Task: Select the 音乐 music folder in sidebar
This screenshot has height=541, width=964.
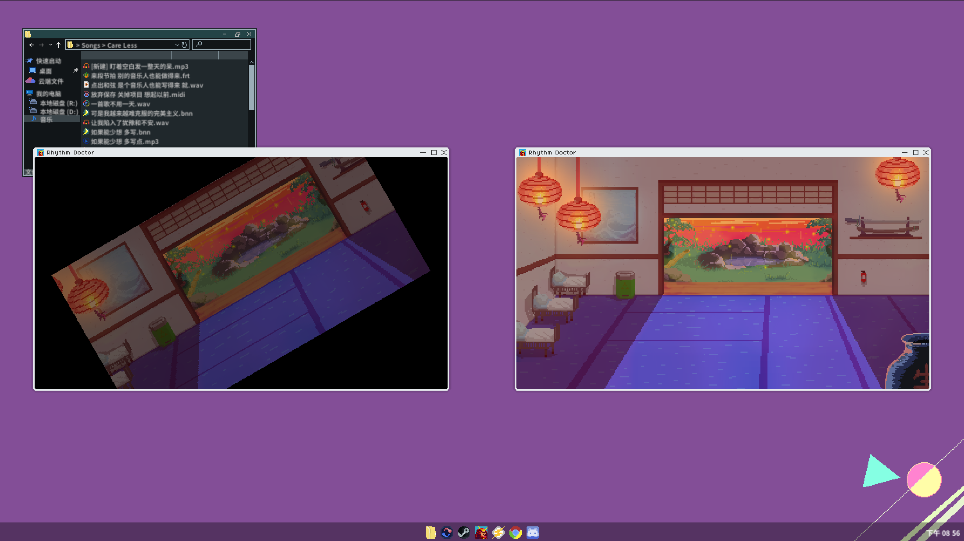Action: tap(52, 119)
